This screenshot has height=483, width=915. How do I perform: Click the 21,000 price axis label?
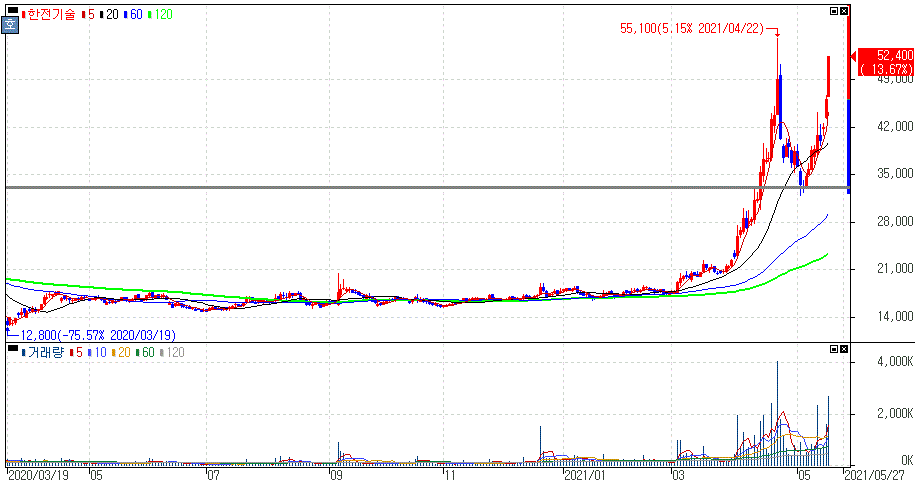pyautogui.click(x=895, y=268)
